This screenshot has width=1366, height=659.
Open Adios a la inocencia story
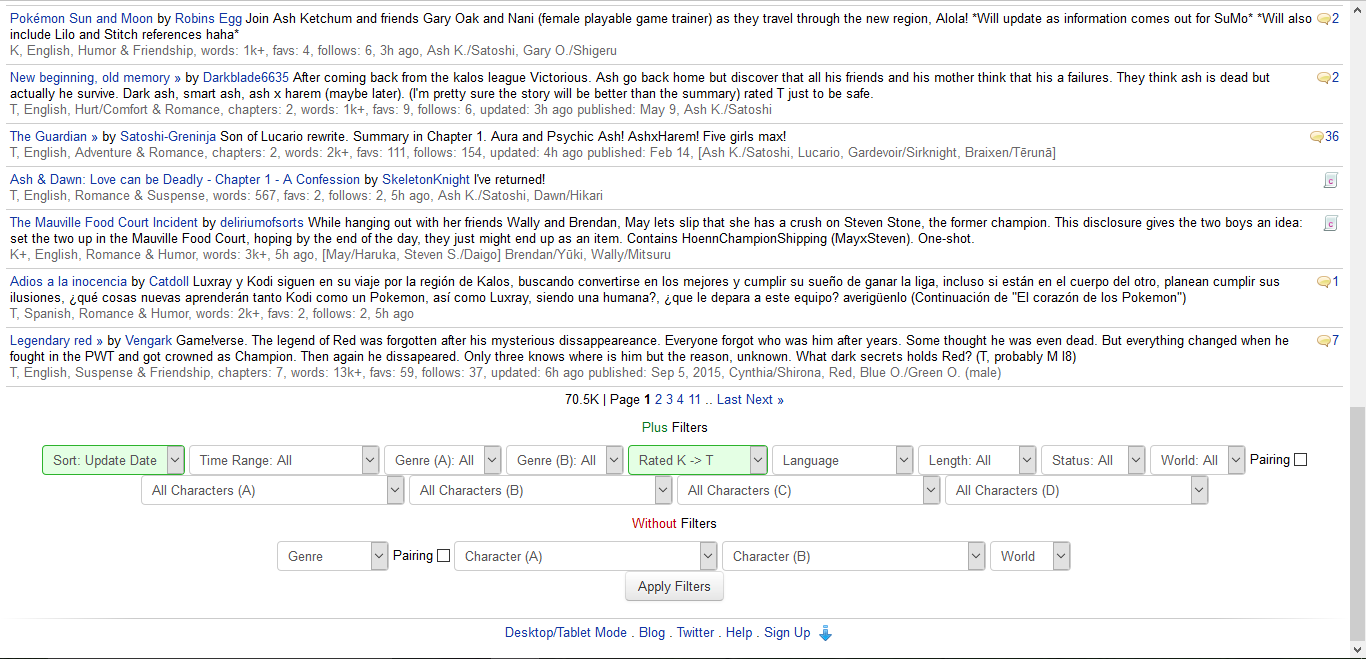(68, 282)
